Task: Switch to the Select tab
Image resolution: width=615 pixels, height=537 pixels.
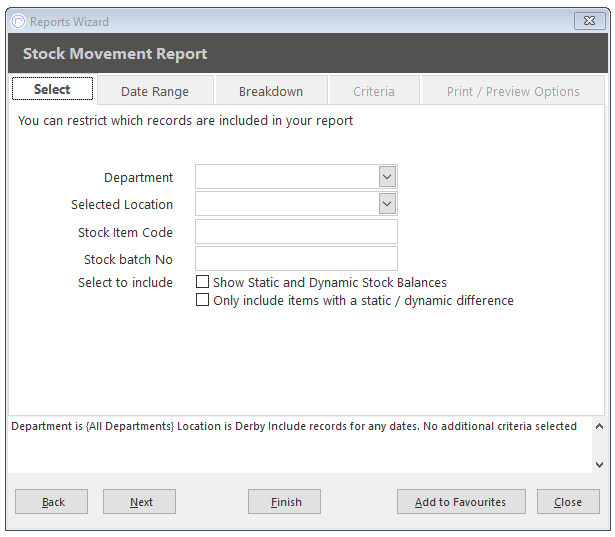Action: point(53,89)
